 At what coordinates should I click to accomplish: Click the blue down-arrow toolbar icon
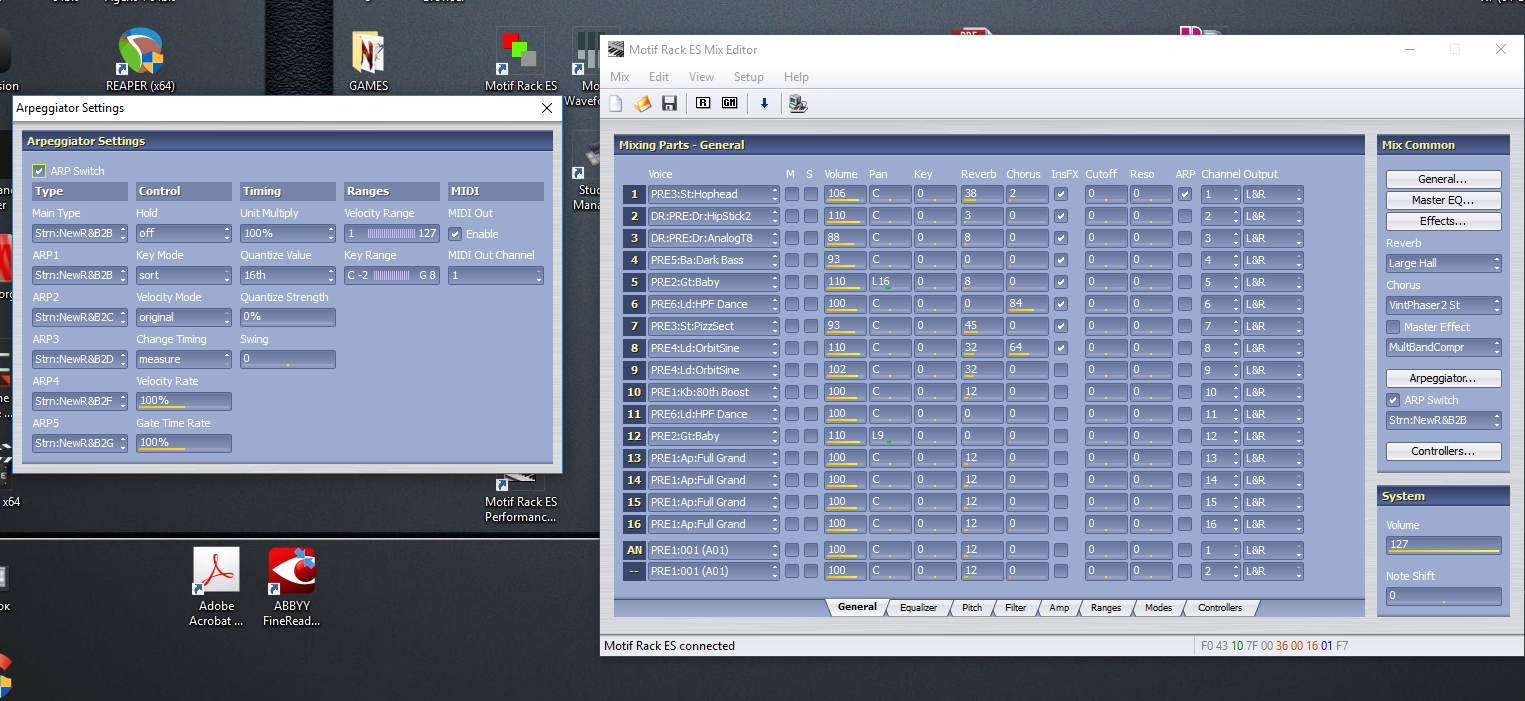tap(765, 103)
